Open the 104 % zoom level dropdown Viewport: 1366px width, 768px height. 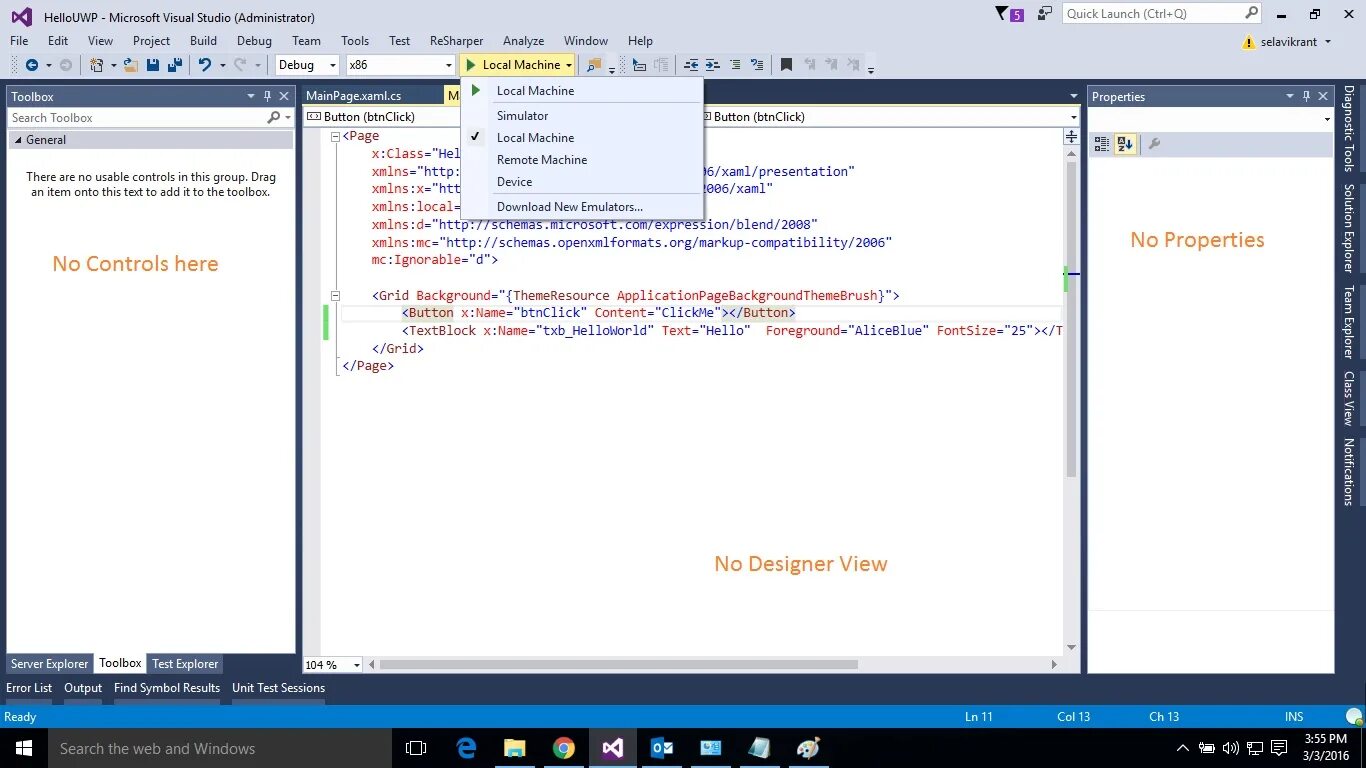point(357,665)
